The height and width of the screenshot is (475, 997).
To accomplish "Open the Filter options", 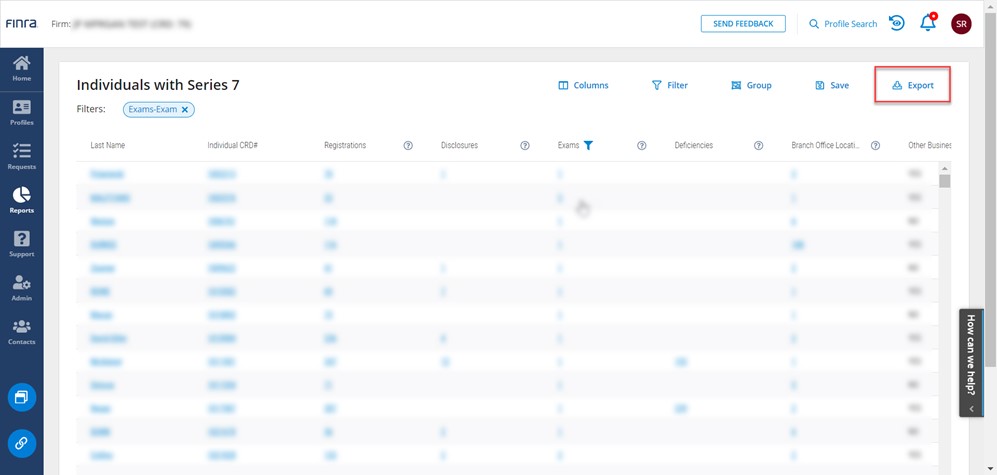I will coord(669,85).
